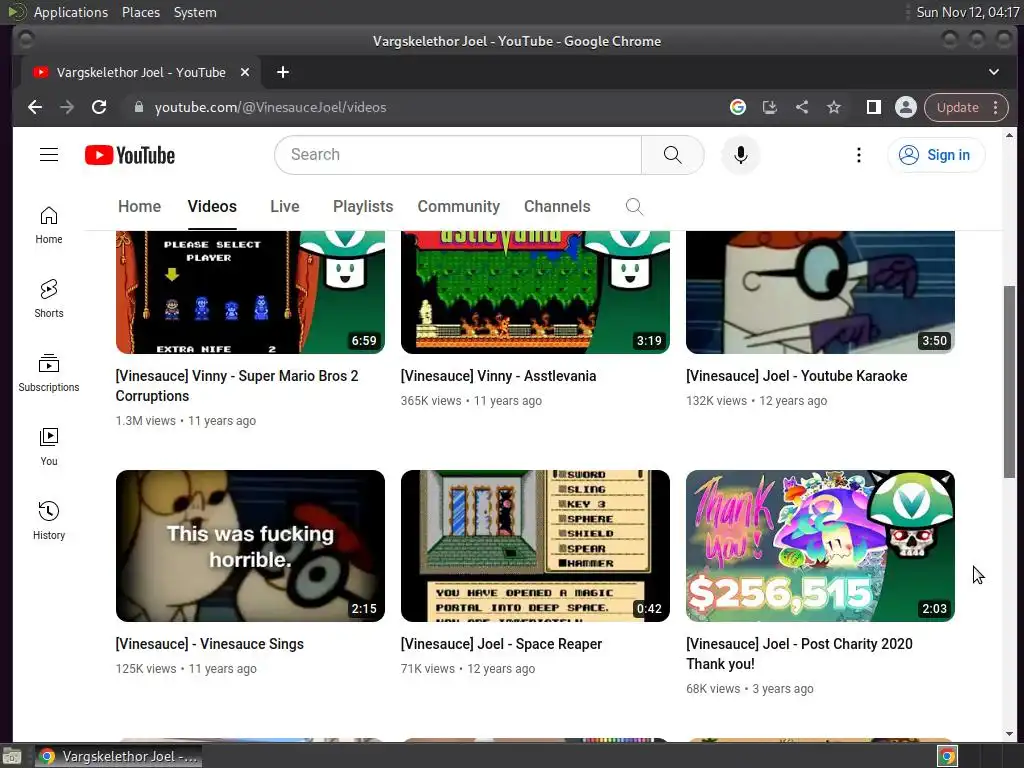Open the Vinesauce Sings thumbnail
The height and width of the screenshot is (768, 1024).
point(250,546)
